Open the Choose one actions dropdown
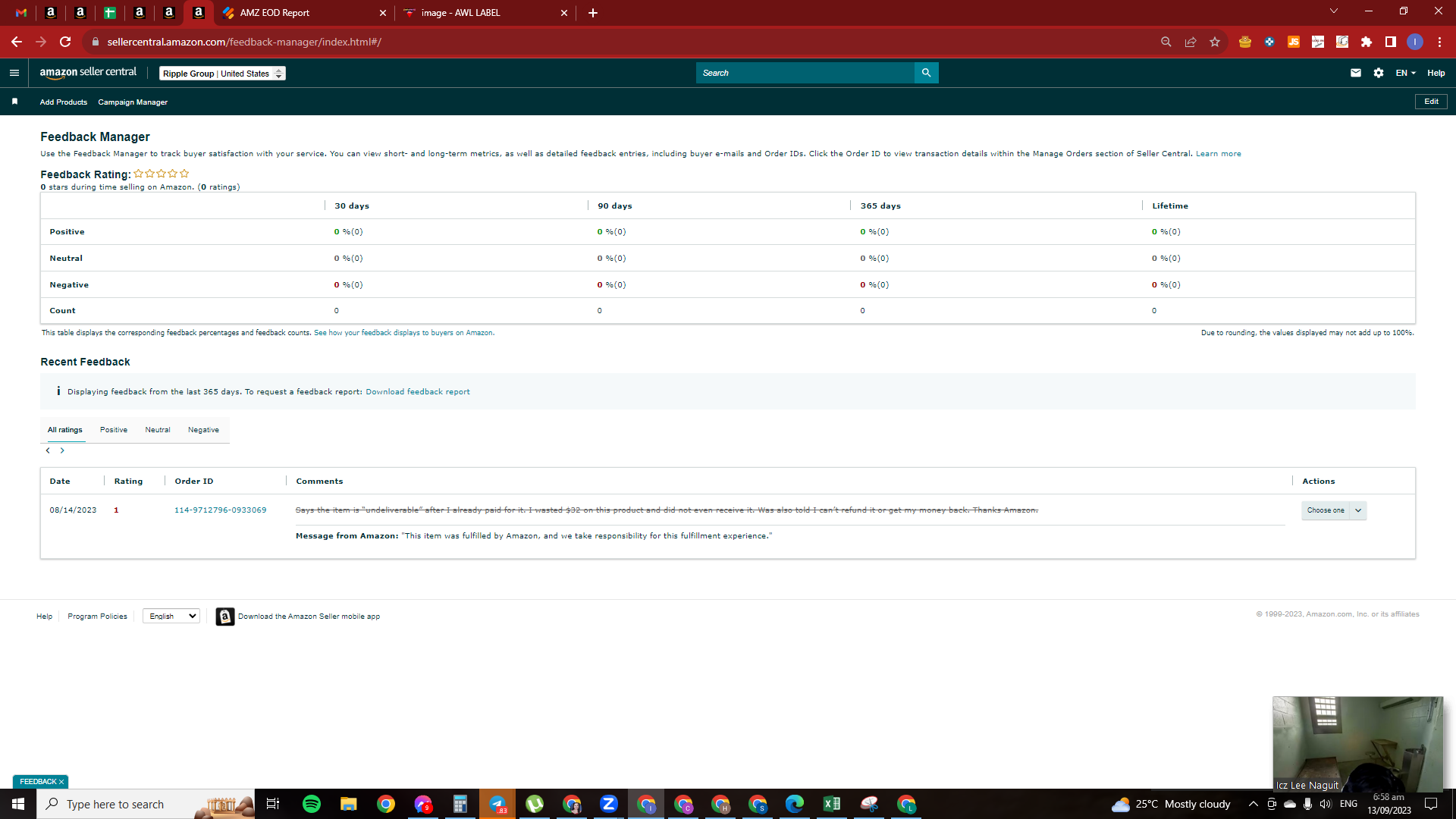Image resolution: width=1456 pixels, height=819 pixels. pyautogui.click(x=1334, y=510)
